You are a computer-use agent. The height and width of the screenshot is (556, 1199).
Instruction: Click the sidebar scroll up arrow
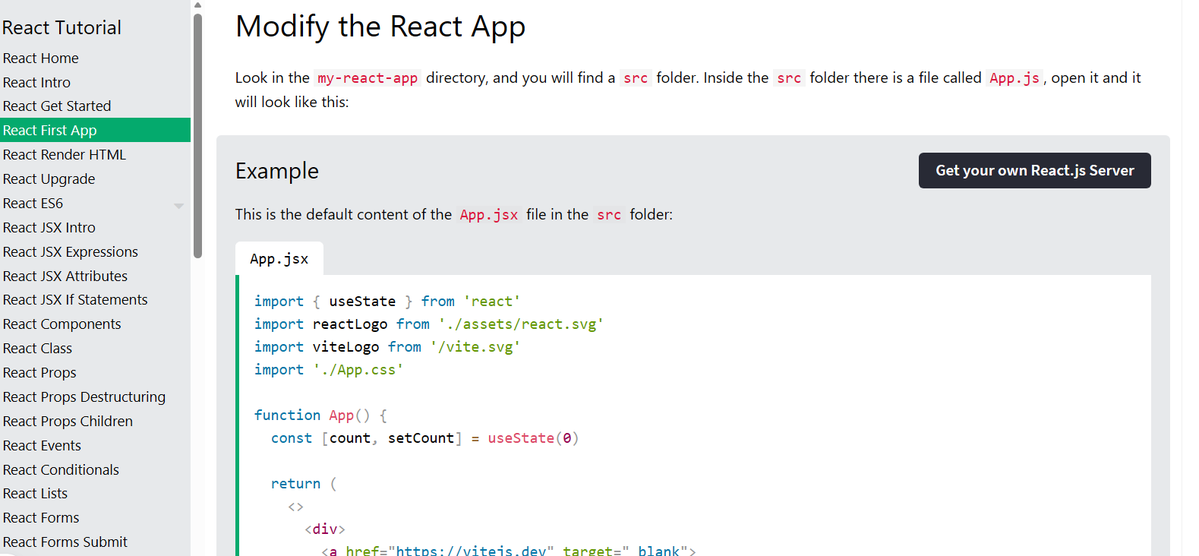pyautogui.click(x=198, y=5)
